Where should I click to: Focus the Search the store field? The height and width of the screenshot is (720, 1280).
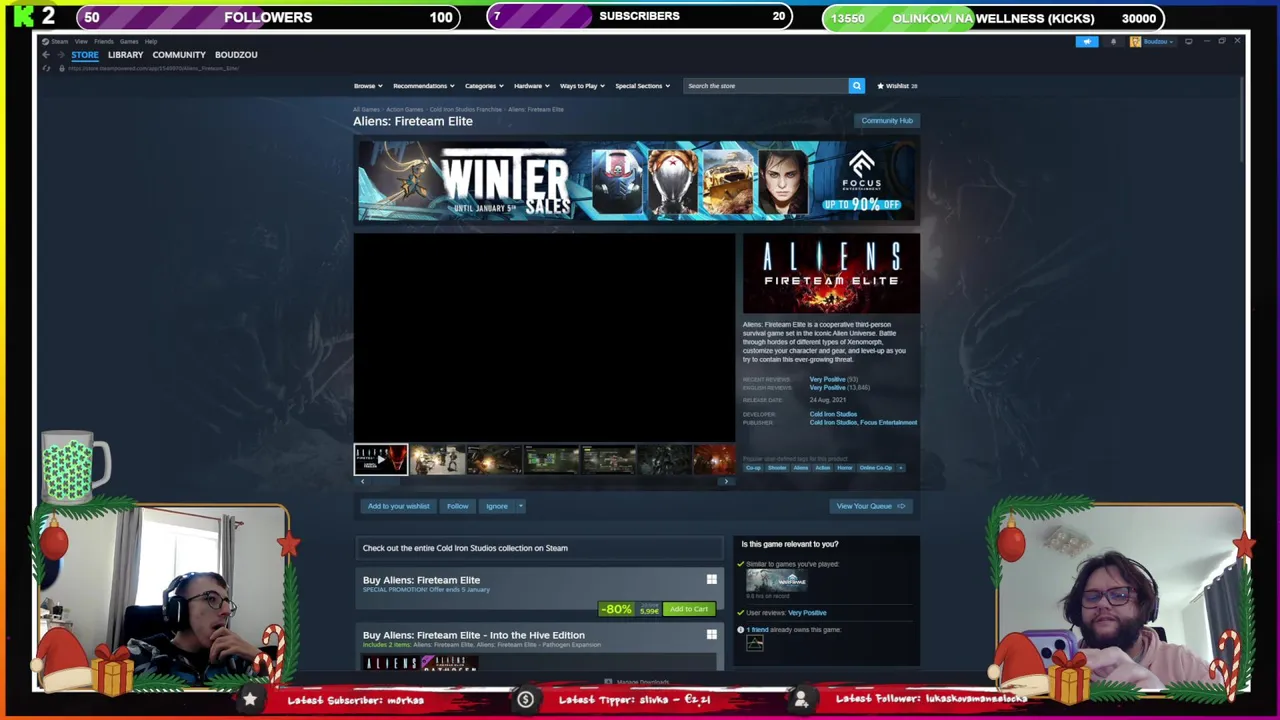[x=765, y=86]
